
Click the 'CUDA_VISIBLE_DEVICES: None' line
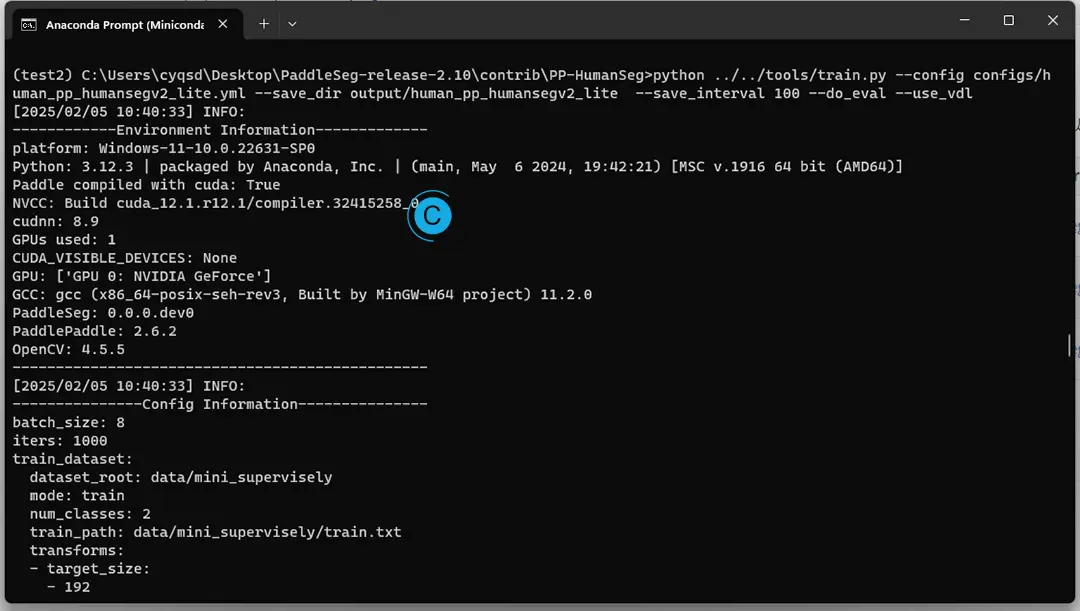tap(125, 258)
